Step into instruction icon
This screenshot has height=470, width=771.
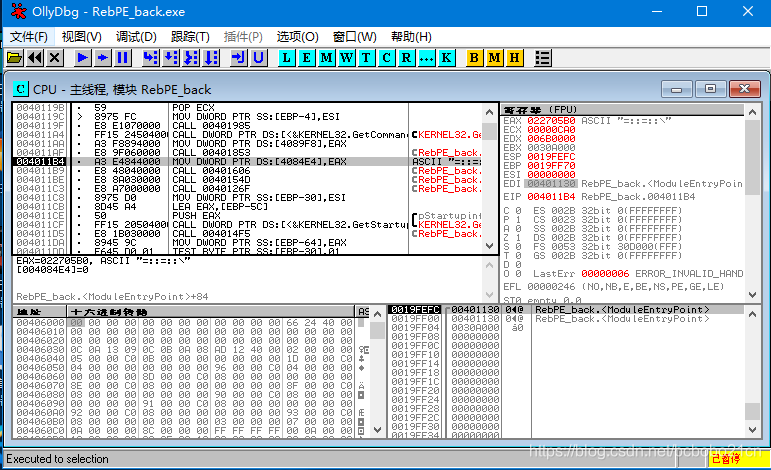coord(151,58)
